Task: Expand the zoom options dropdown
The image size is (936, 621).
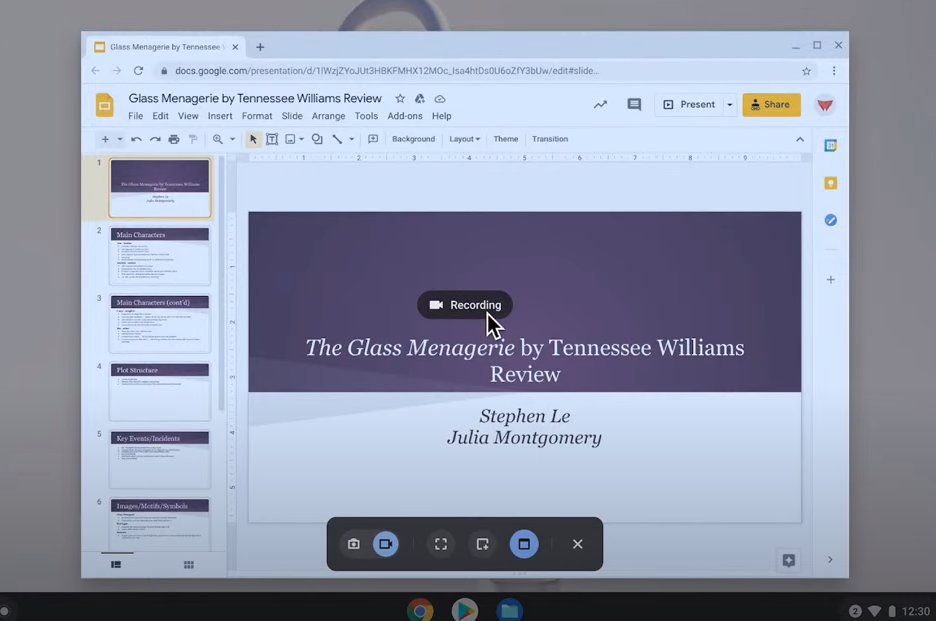Action: 233,139
